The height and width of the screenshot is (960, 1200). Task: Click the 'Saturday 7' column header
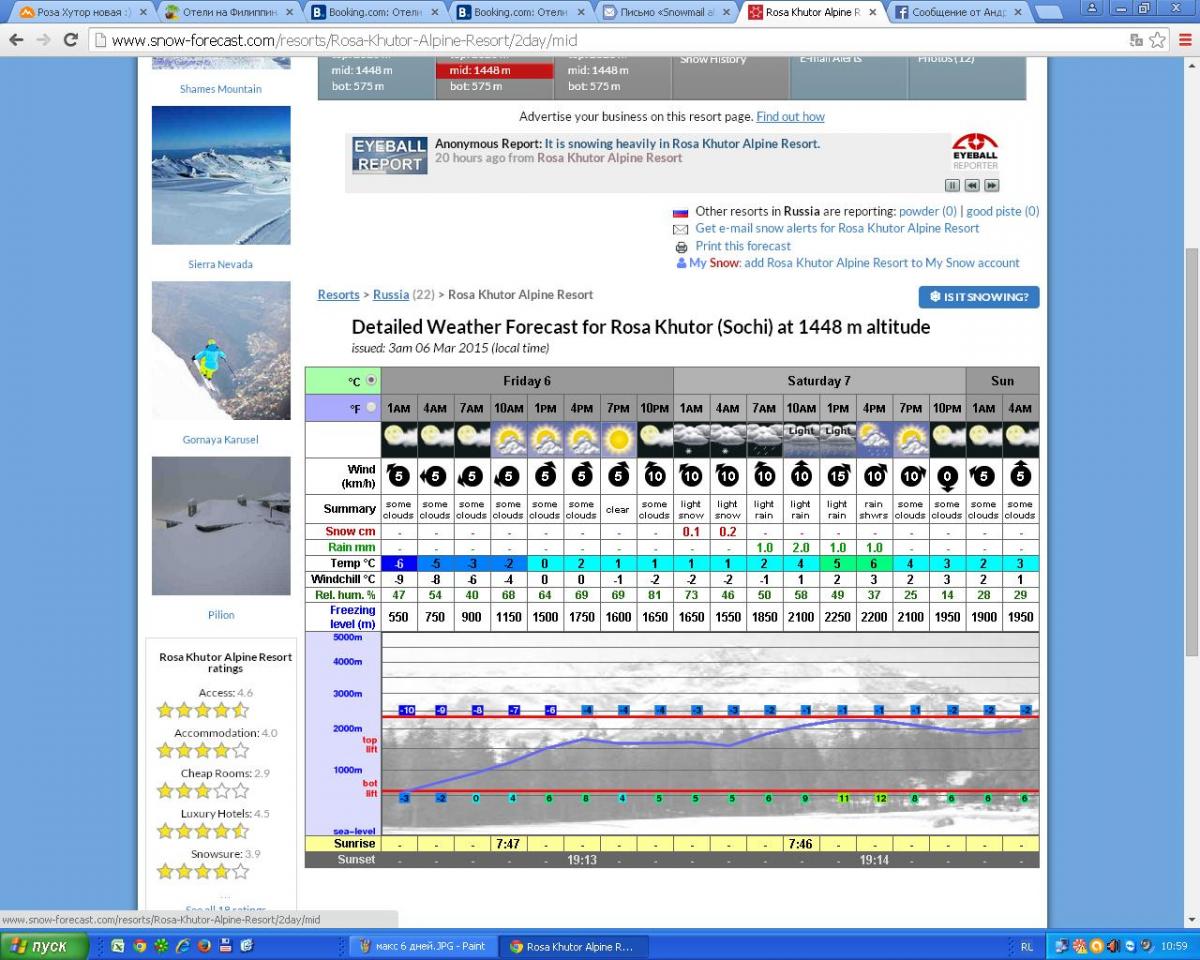point(819,381)
